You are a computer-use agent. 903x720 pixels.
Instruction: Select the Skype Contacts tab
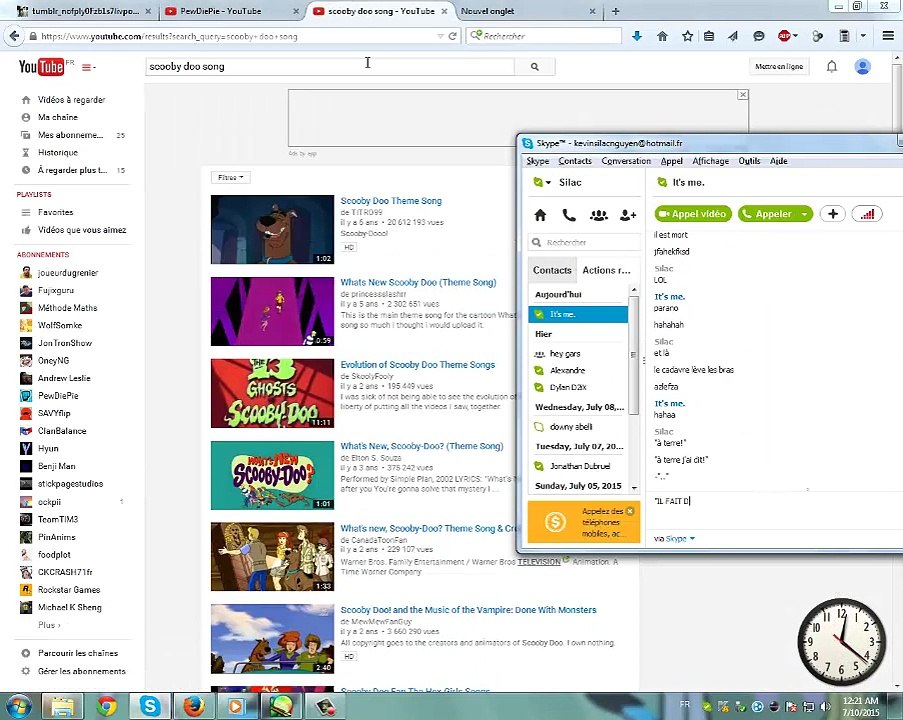552,270
